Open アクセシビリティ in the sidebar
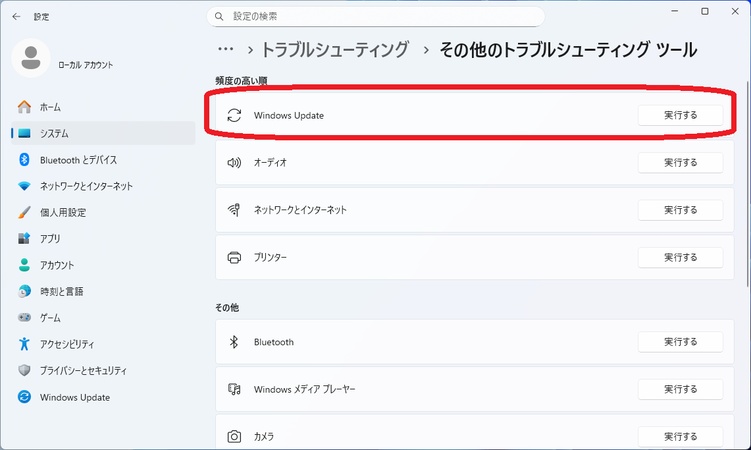 103,344
